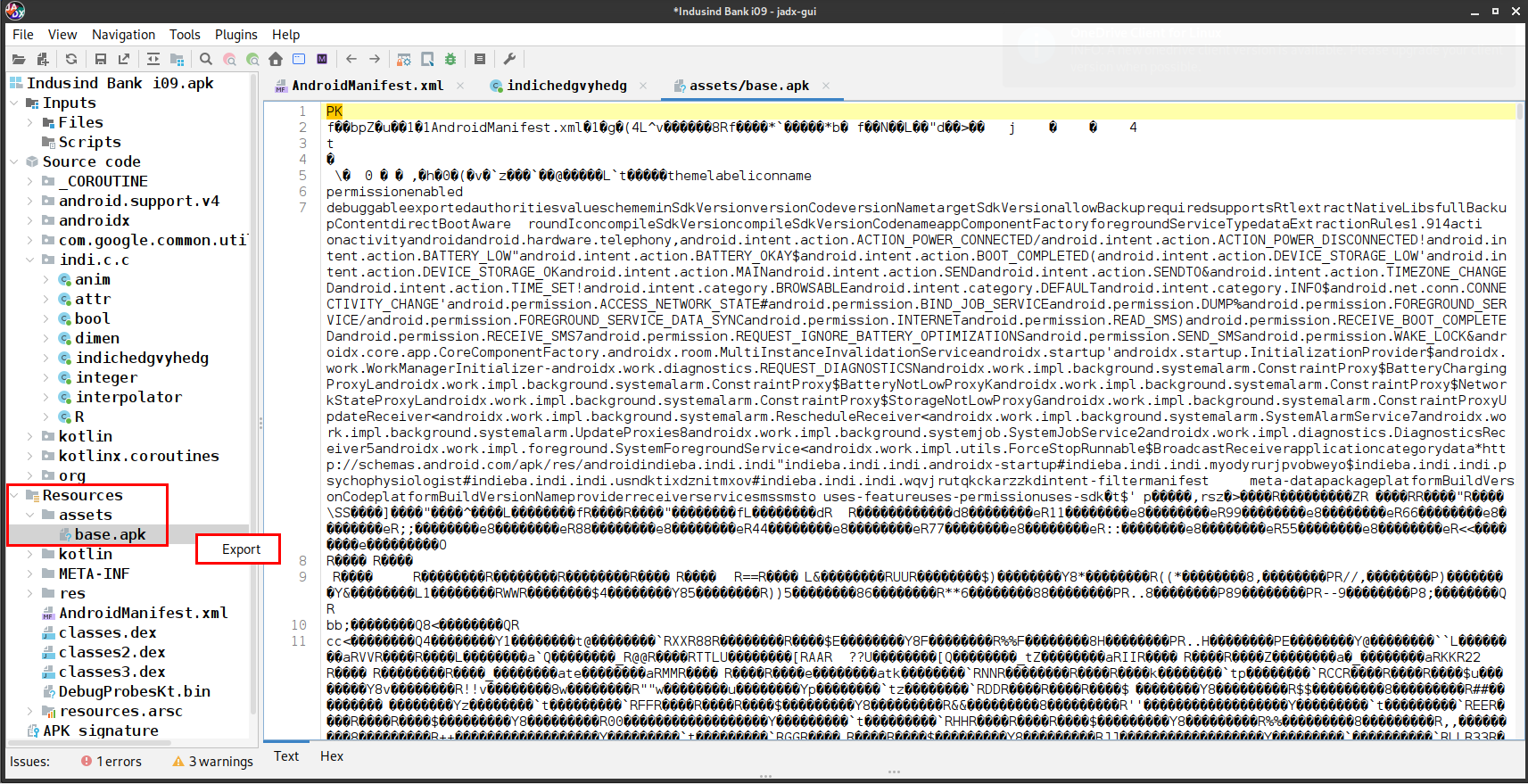The height and width of the screenshot is (784, 1528).
Task: Go to main activity home icon
Action: (x=276, y=59)
